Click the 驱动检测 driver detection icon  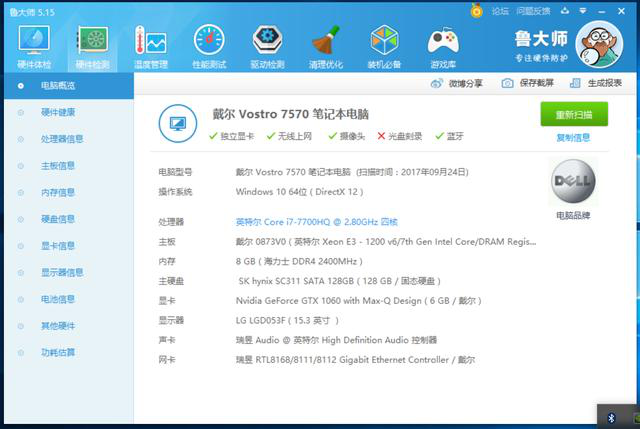click(x=267, y=42)
